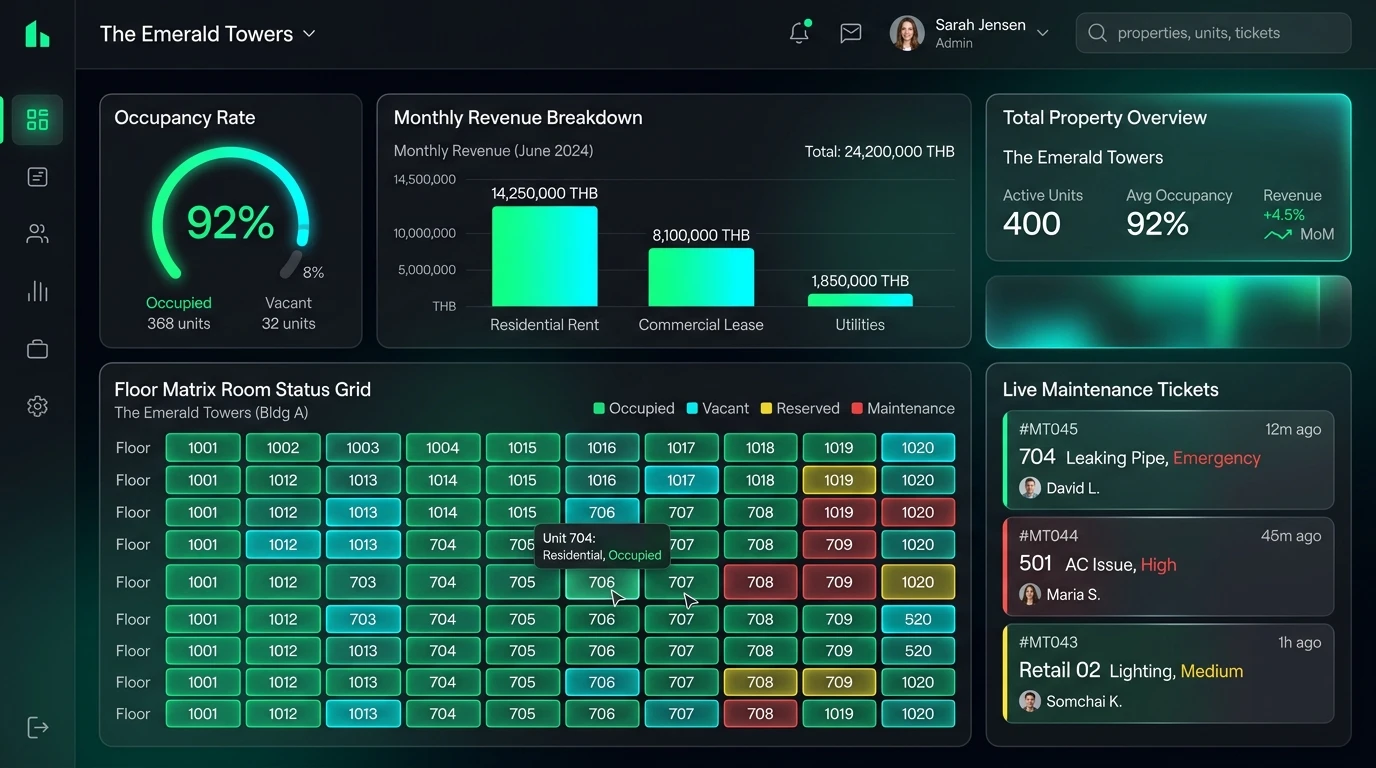
Task: Click the logout icon in the sidebar
Action: click(37, 727)
